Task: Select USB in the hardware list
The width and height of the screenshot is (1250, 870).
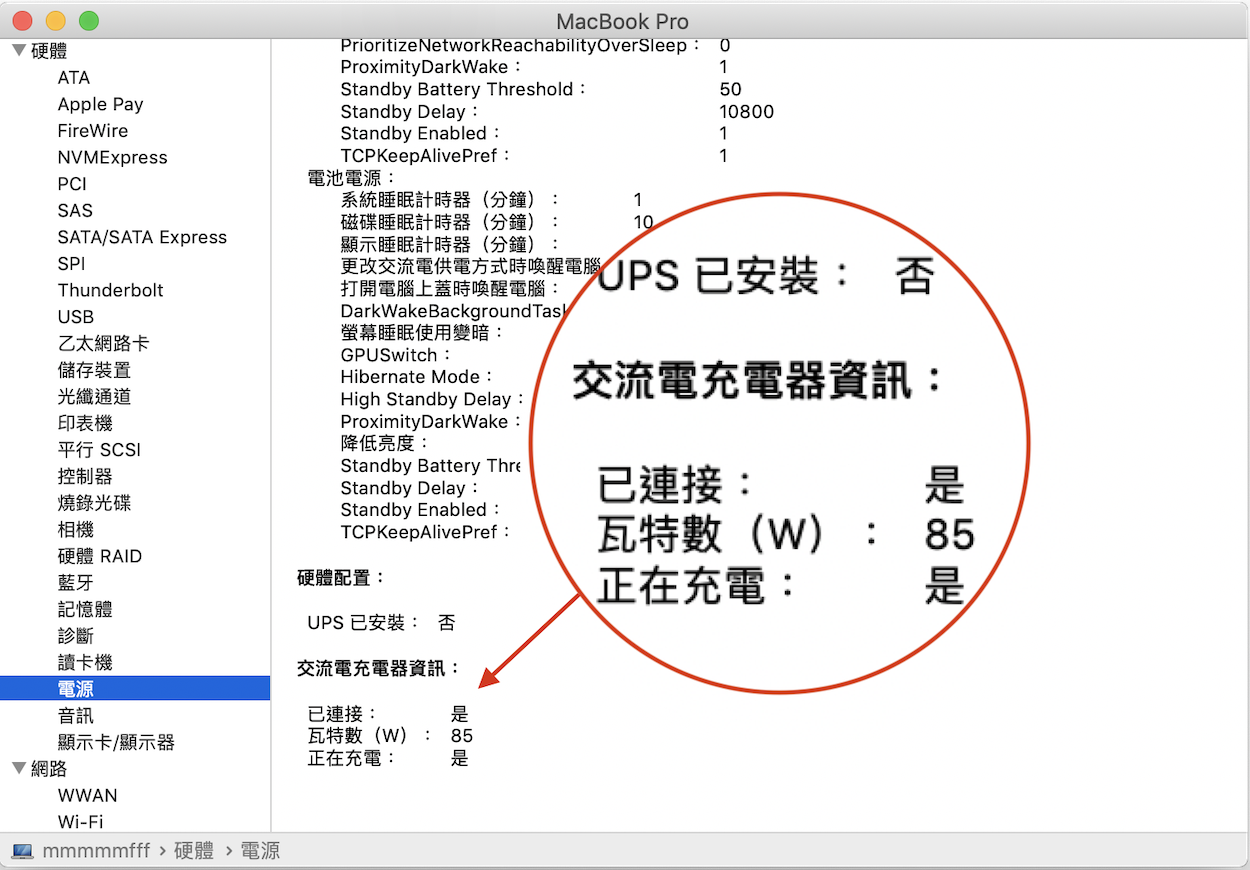Action: tap(76, 317)
